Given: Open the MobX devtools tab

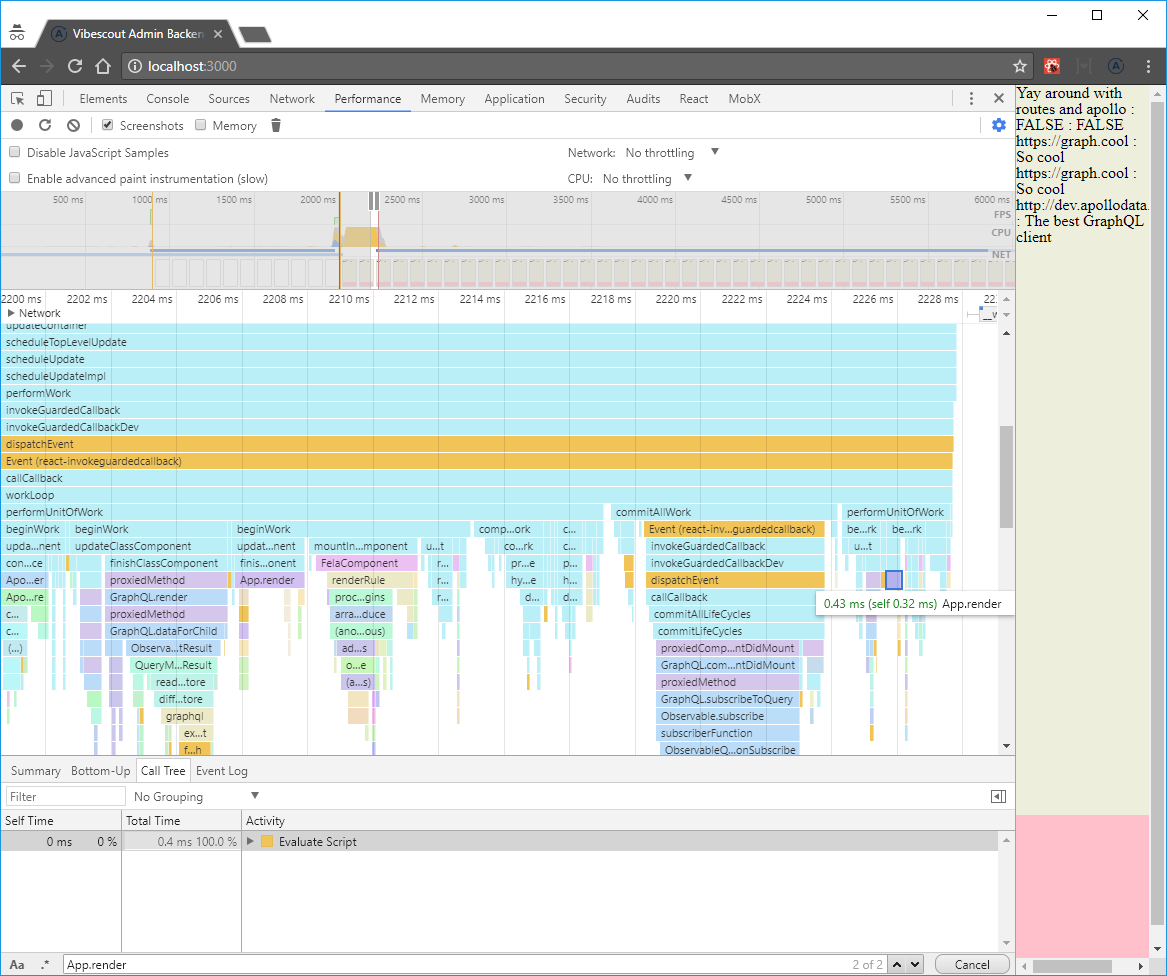Looking at the screenshot, I should pos(744,98).
